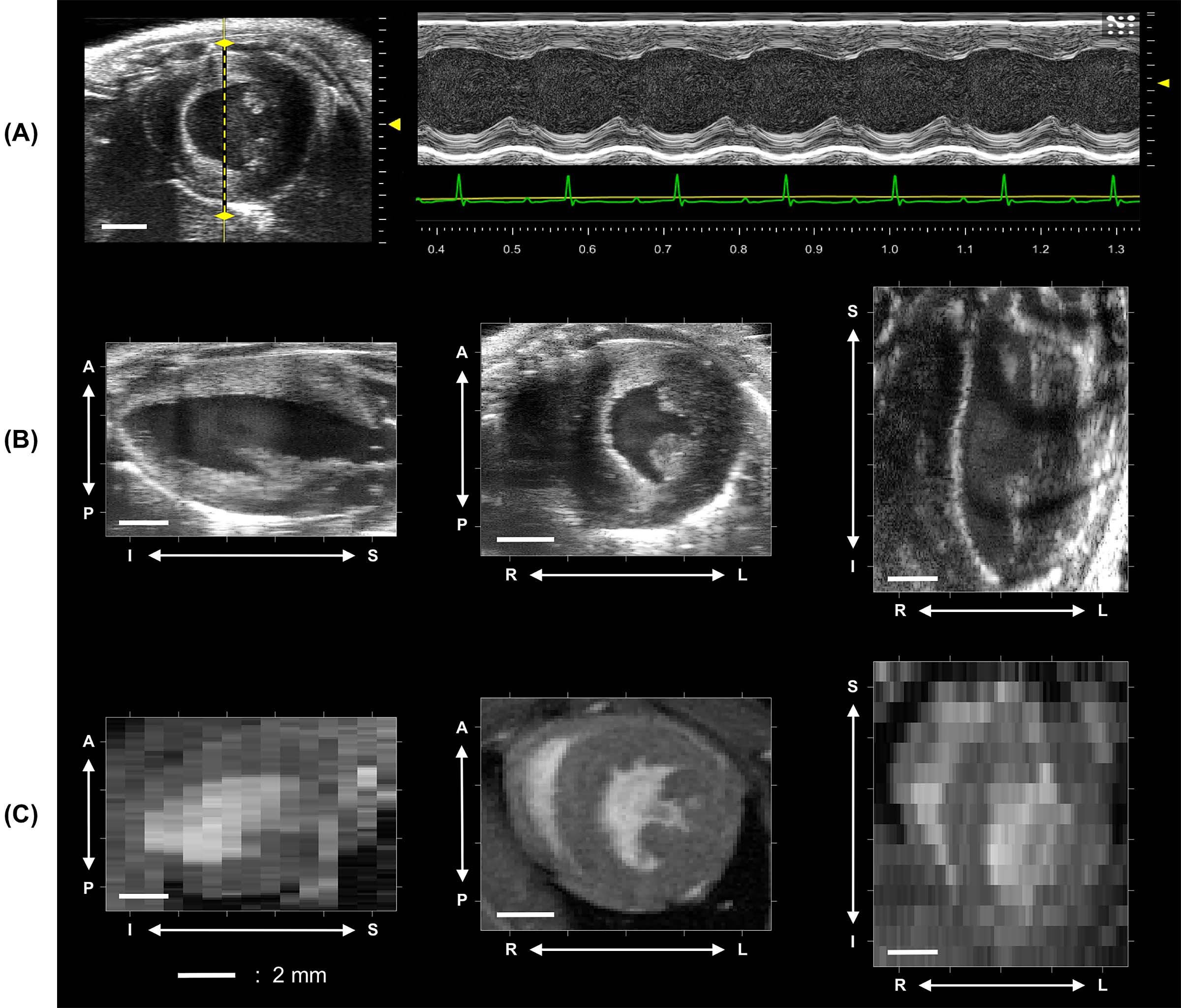Select the row B short-axis ultrasound image
1181x1008 pixels.
point(625,439)
